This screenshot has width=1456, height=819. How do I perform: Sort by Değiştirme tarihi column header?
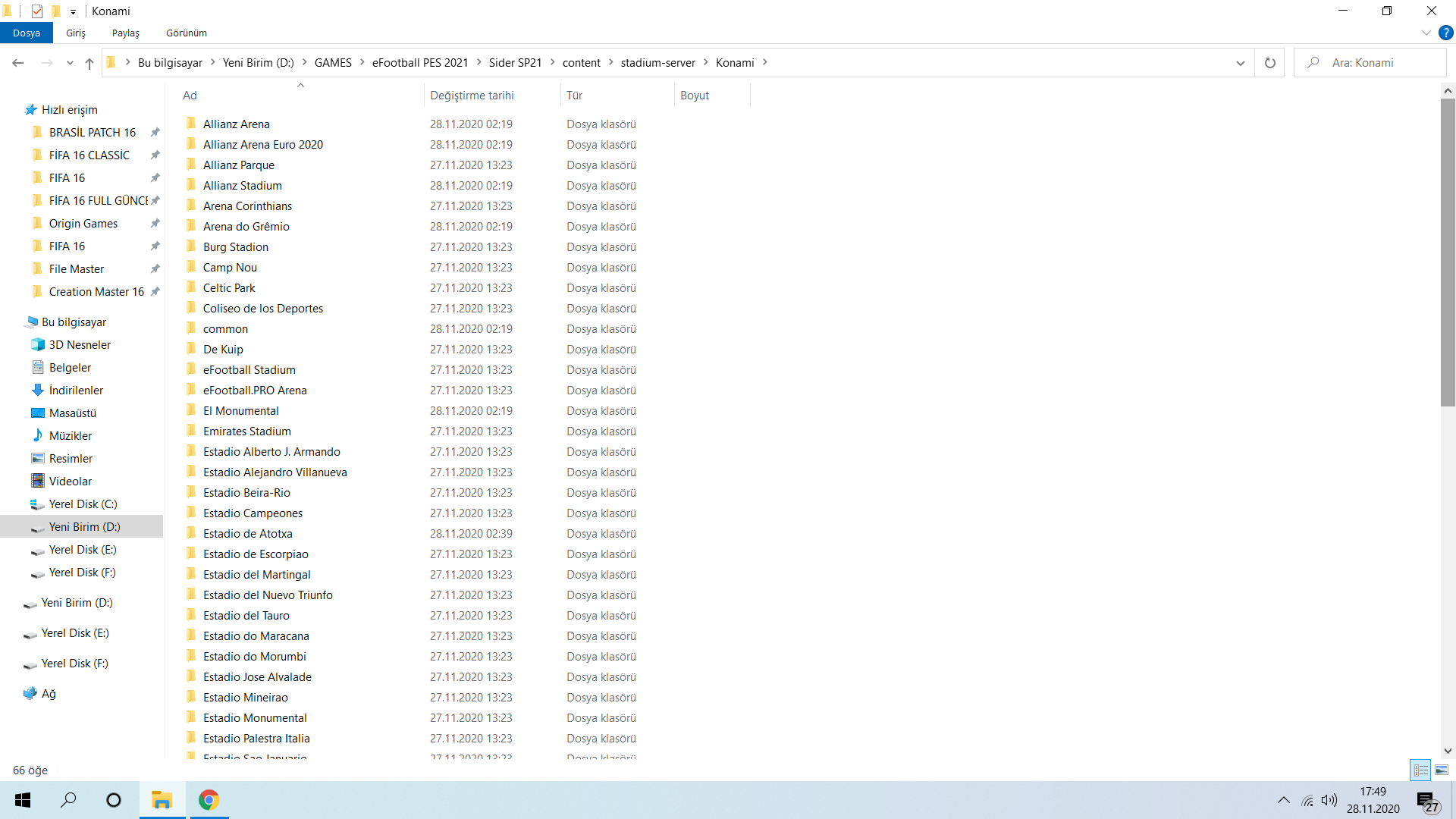472,95
